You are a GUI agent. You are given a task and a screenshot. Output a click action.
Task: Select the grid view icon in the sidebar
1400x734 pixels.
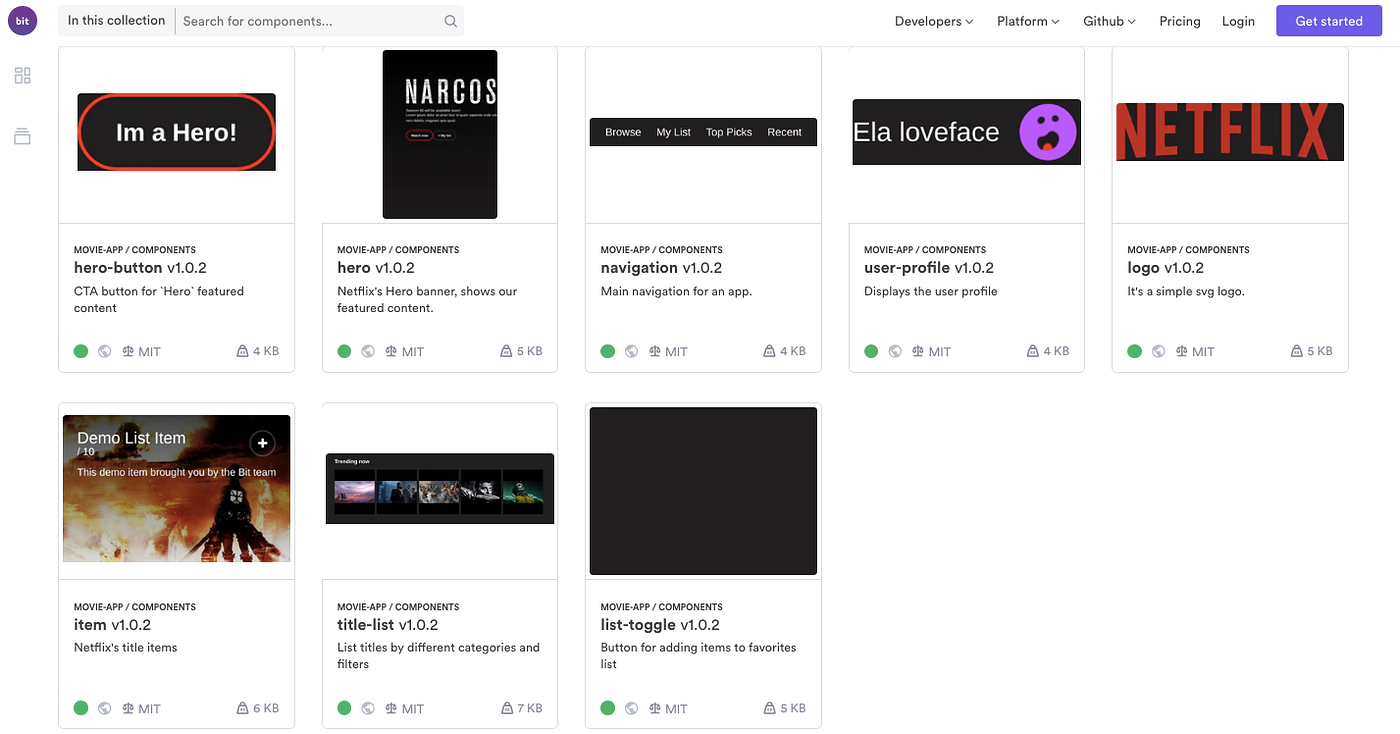(22, 75)
